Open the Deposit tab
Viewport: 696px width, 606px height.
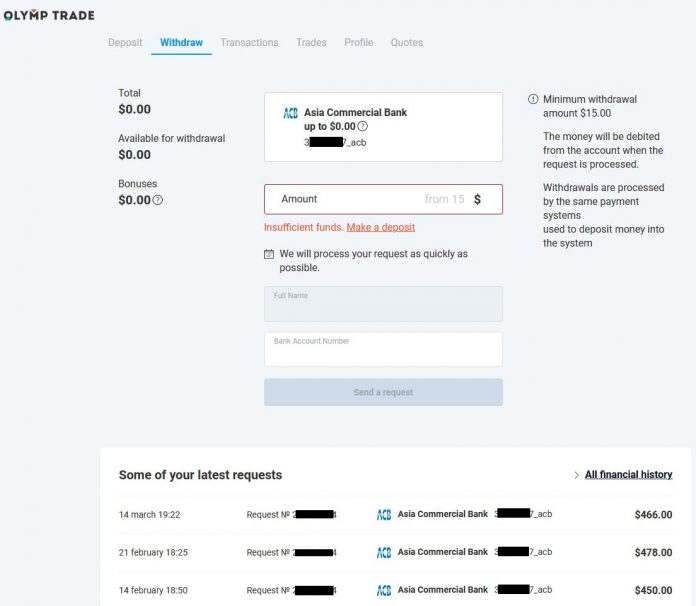tap(125, 43)
